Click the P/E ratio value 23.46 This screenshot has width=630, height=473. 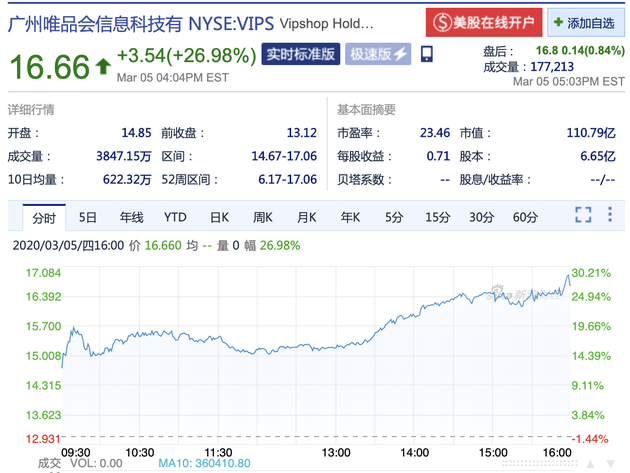[435, 133]
